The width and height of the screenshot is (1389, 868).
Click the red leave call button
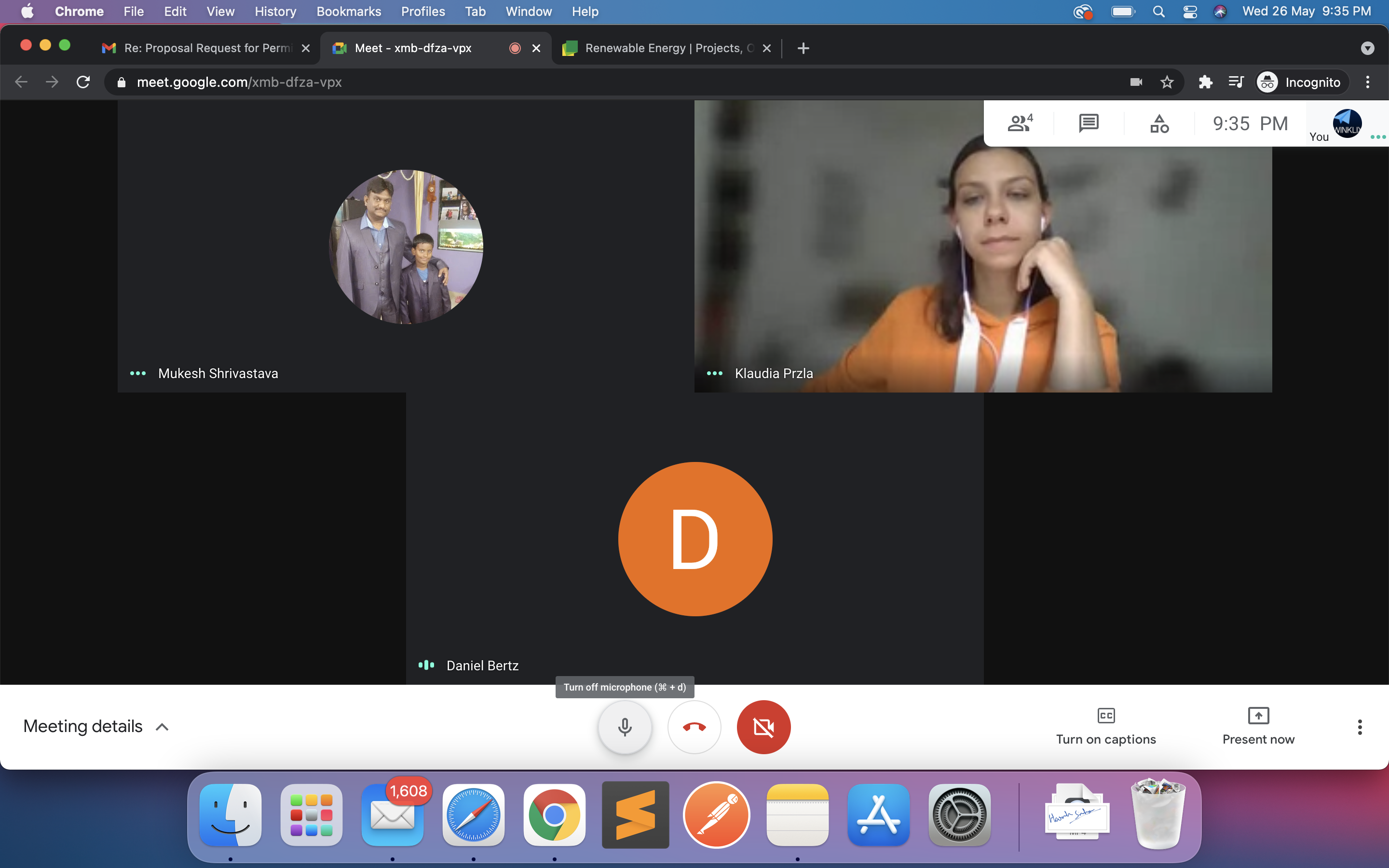coord(694,727)
